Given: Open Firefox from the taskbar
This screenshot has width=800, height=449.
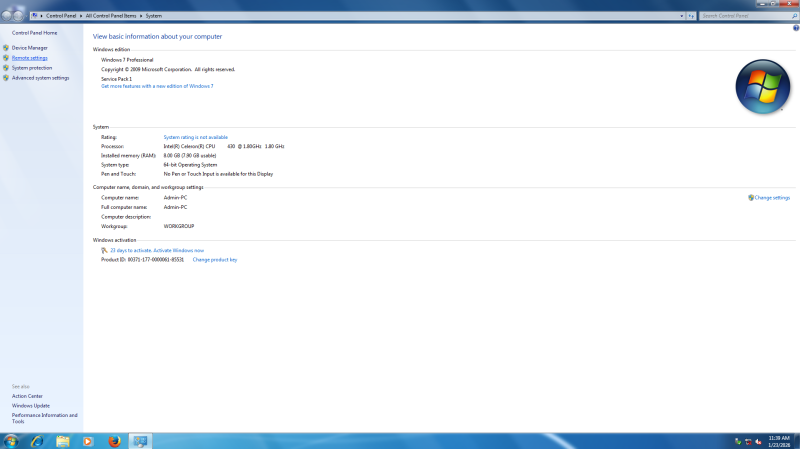Looking at the screenshot, I should tap(114, 441).
